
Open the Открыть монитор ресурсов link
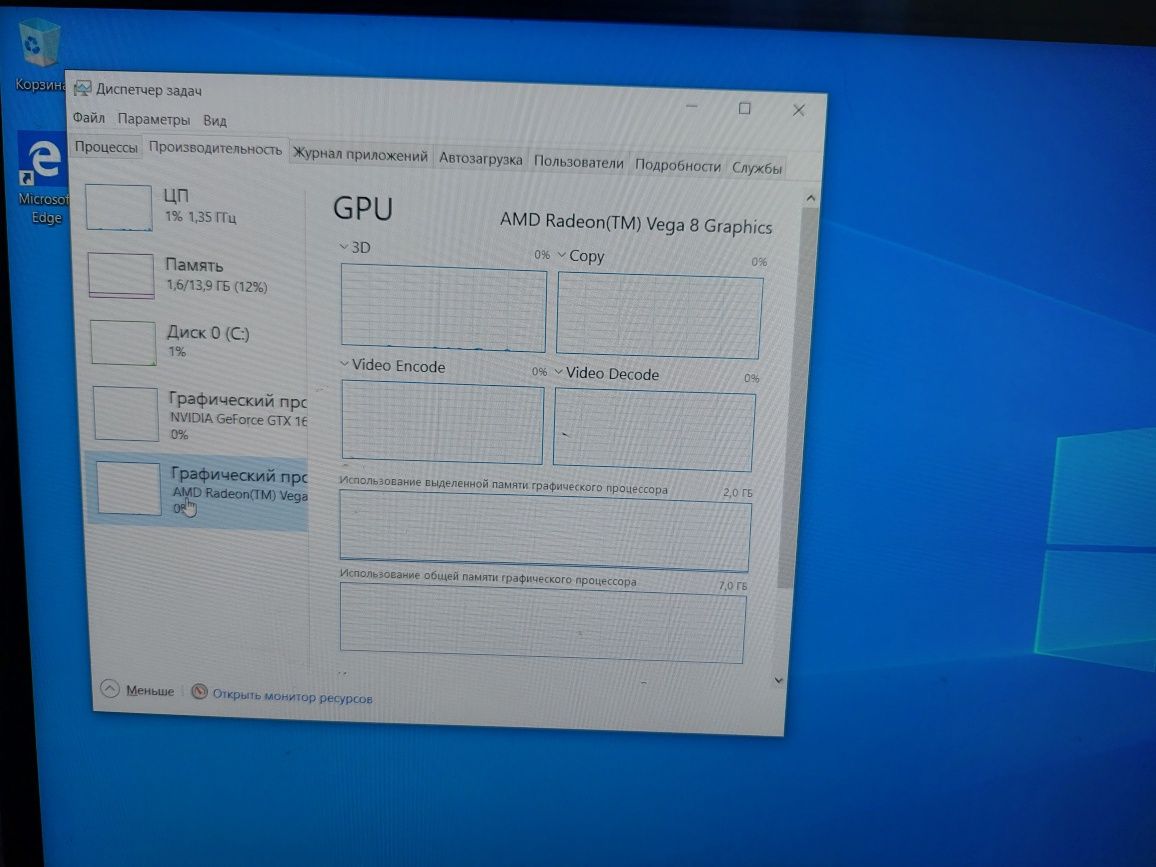click(x=292, y=697)
